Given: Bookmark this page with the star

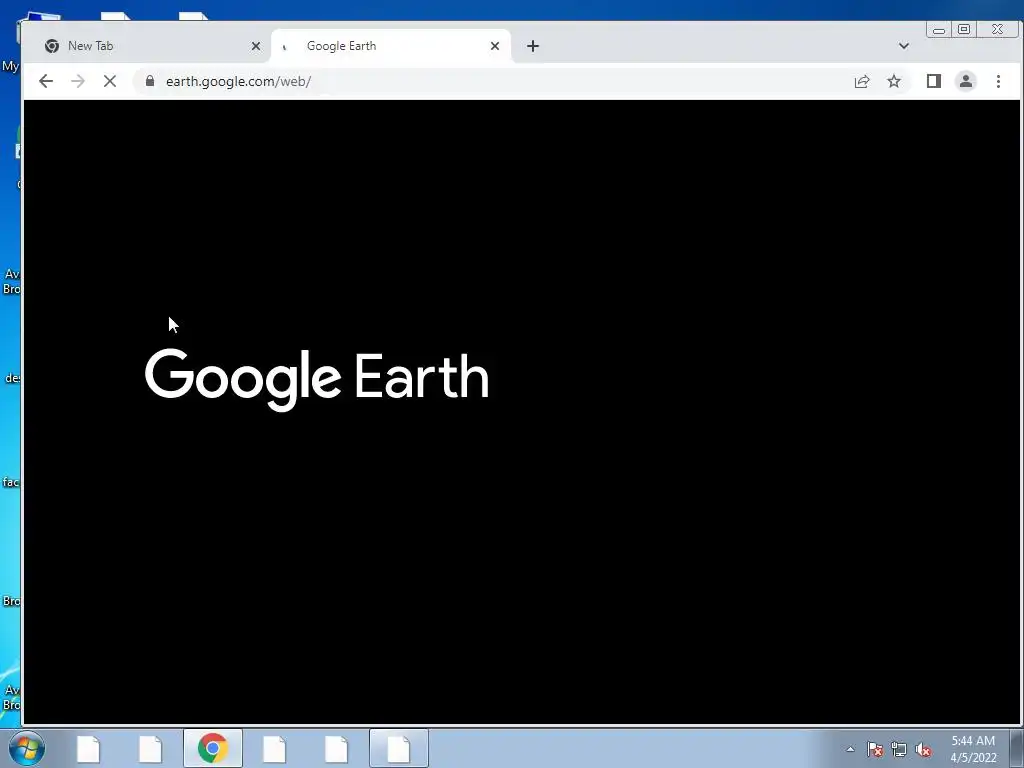Looking at the screenshot, I should pos(894,81).
